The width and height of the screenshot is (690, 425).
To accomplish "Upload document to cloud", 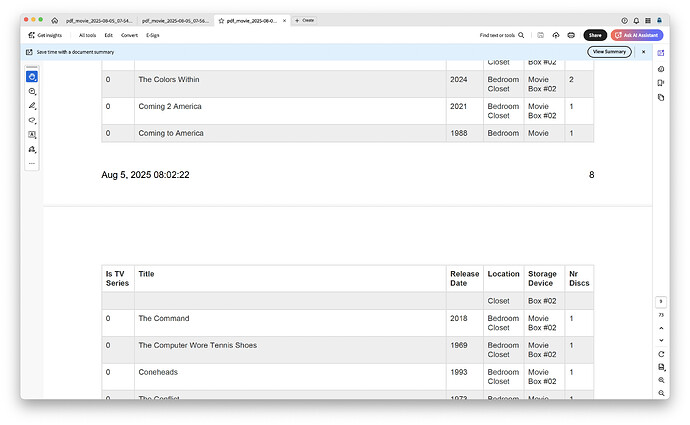I will click(x=556, y=35).
